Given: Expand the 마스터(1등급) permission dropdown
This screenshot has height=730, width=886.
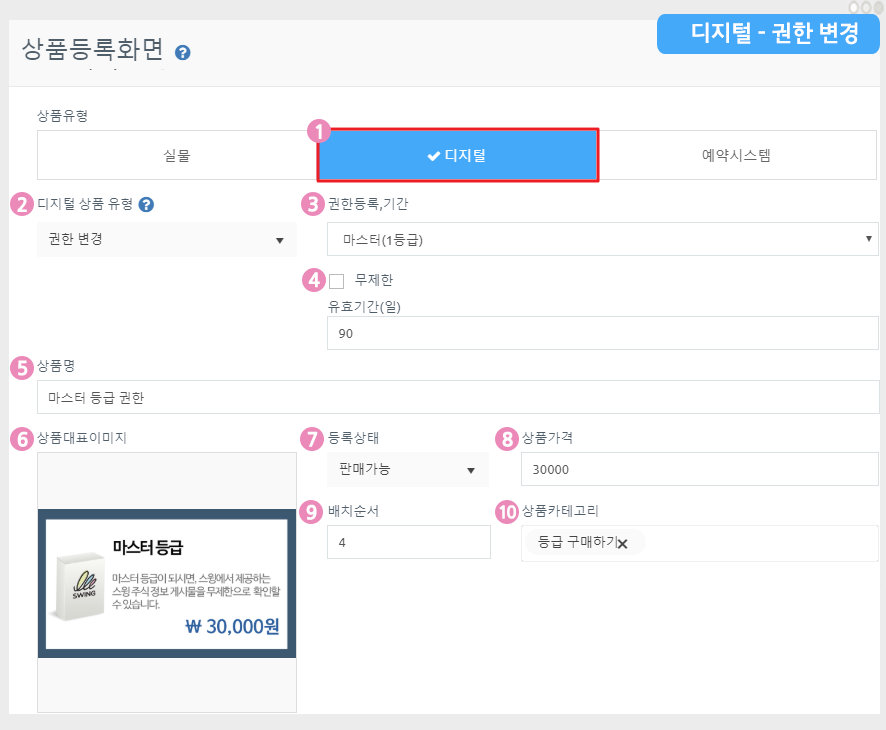Looking at the screenshot, I should pyautogui.click(x=602, y=239).
